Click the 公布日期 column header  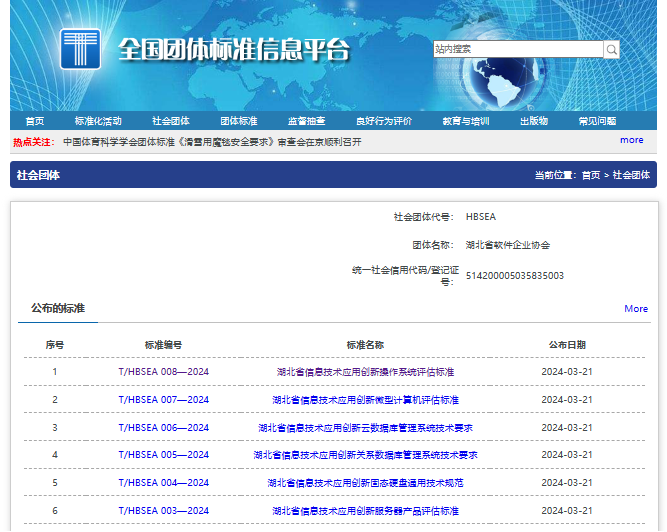(x=567, y=345)
